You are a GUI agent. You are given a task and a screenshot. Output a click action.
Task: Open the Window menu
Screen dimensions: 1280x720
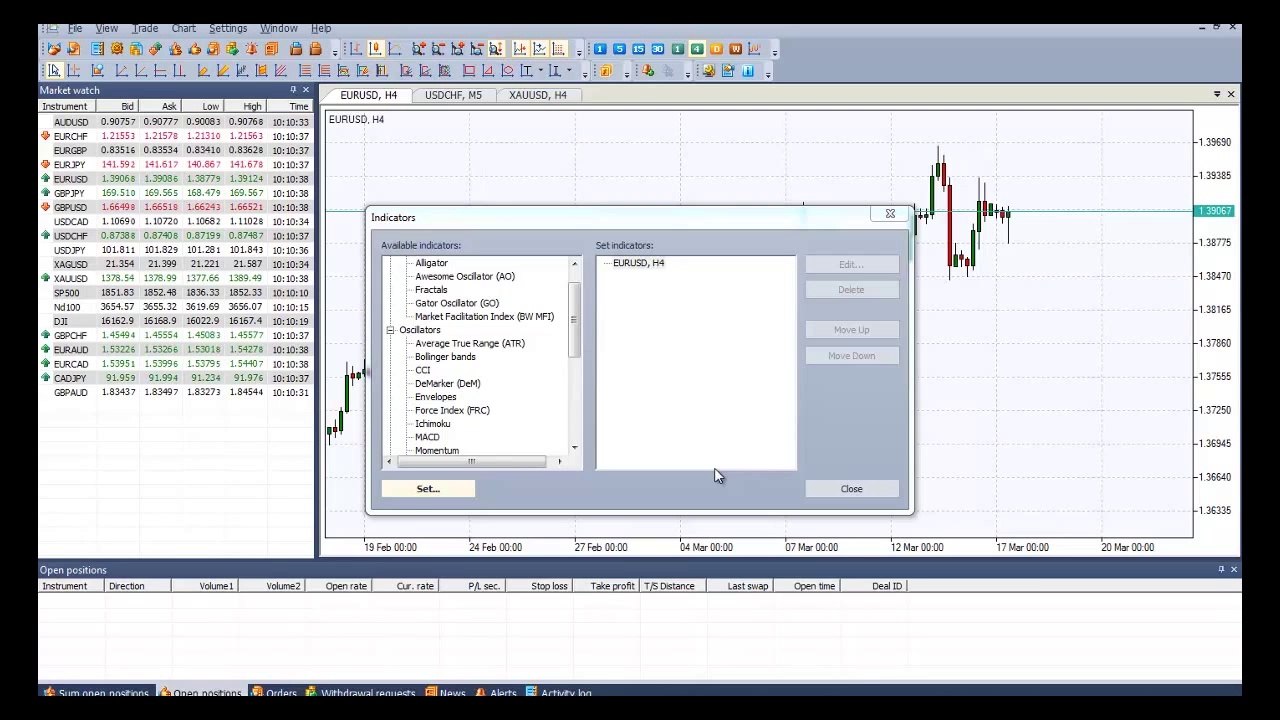[279, 28]
